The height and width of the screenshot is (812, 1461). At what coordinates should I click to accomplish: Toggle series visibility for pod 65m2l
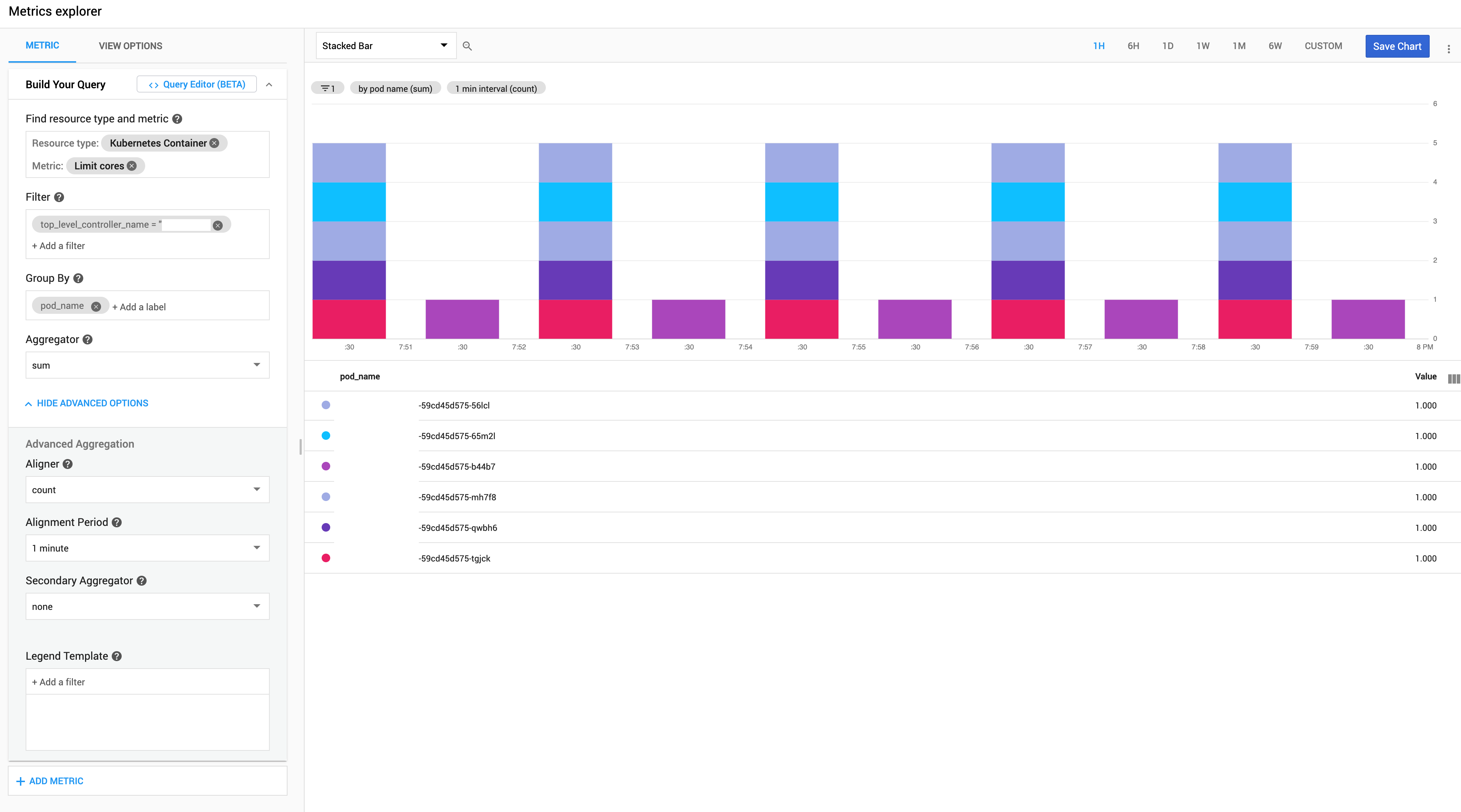point(326,436)
